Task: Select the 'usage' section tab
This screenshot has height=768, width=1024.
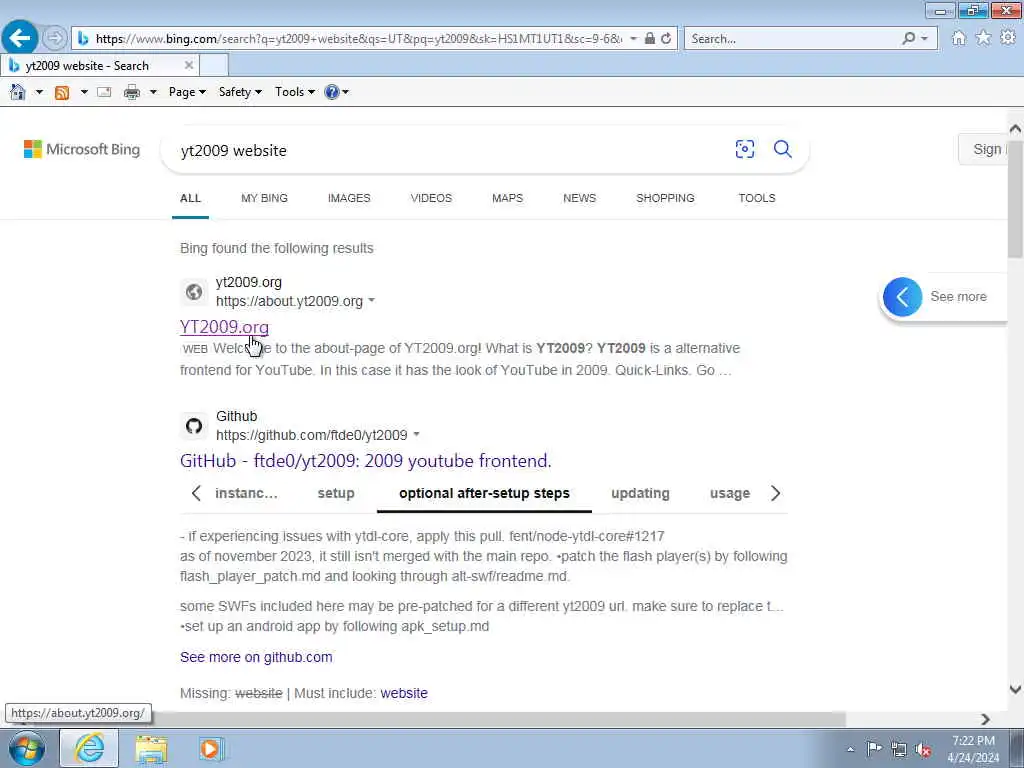Action: click(729, 493)
